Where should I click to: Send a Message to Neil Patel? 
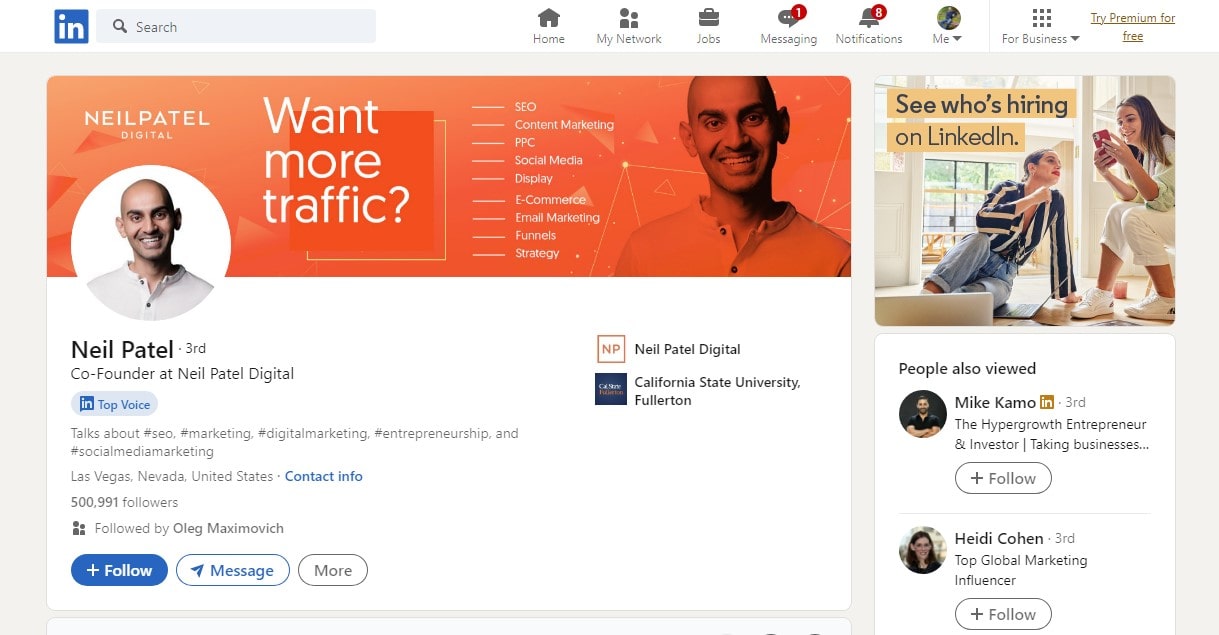click(233, 570)
